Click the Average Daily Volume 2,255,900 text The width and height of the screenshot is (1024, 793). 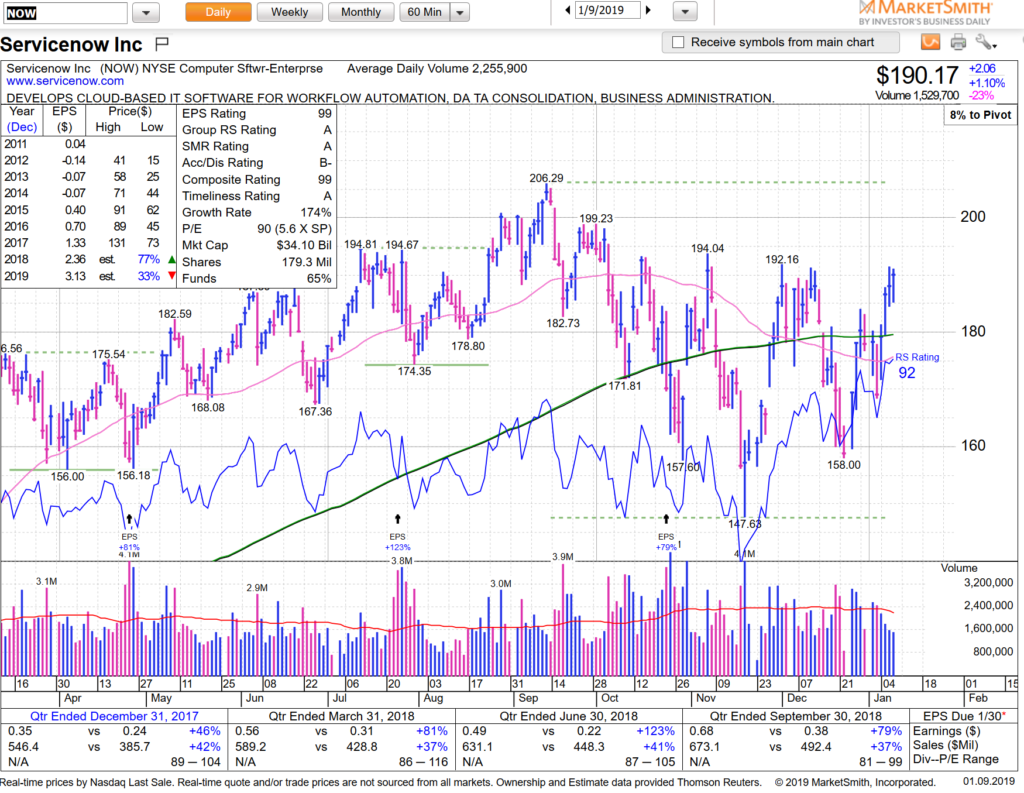pos(437,69)
